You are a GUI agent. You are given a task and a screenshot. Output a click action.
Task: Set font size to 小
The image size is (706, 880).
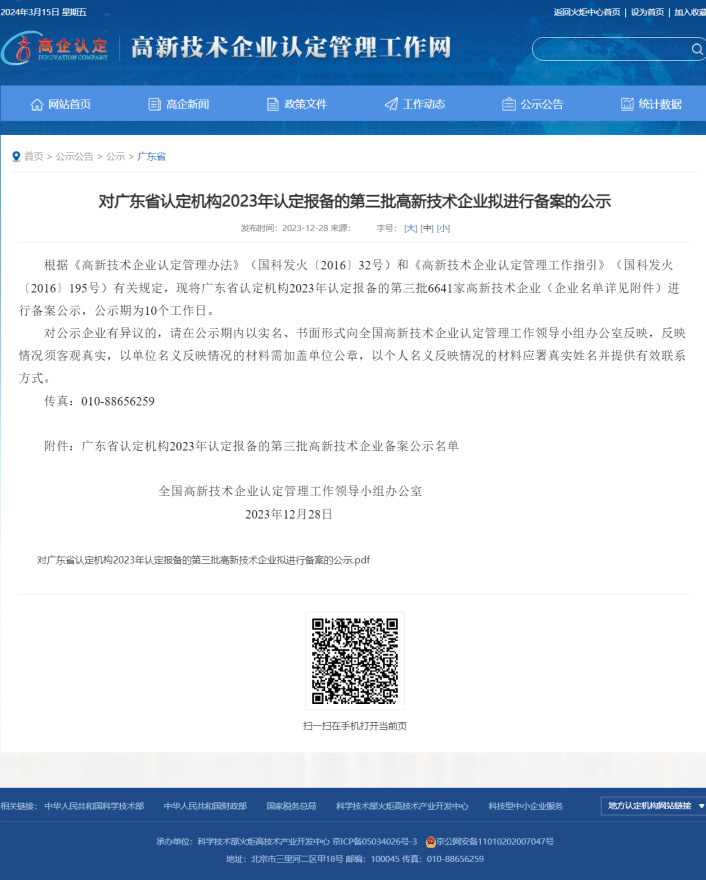coord(443,228)
